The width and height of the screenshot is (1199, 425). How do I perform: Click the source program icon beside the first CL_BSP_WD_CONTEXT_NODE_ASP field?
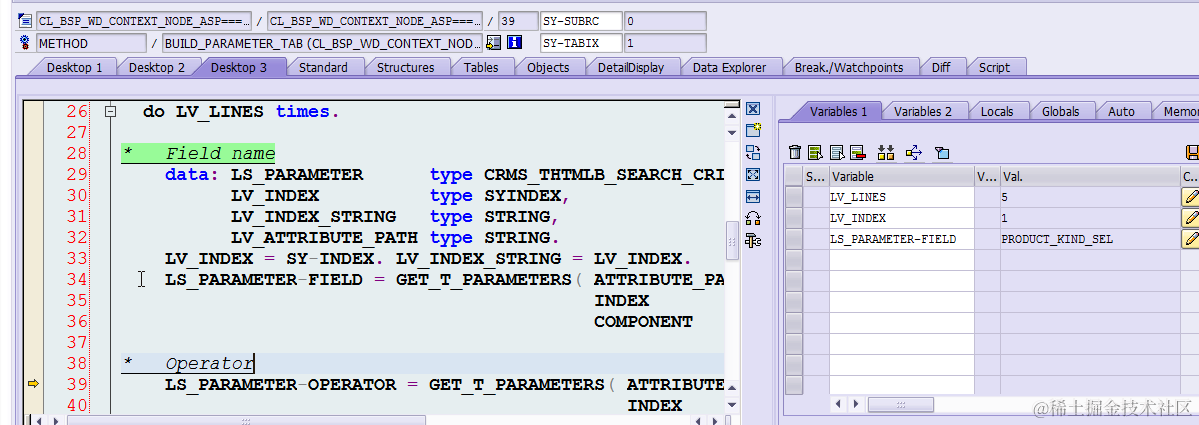point(25,21)
